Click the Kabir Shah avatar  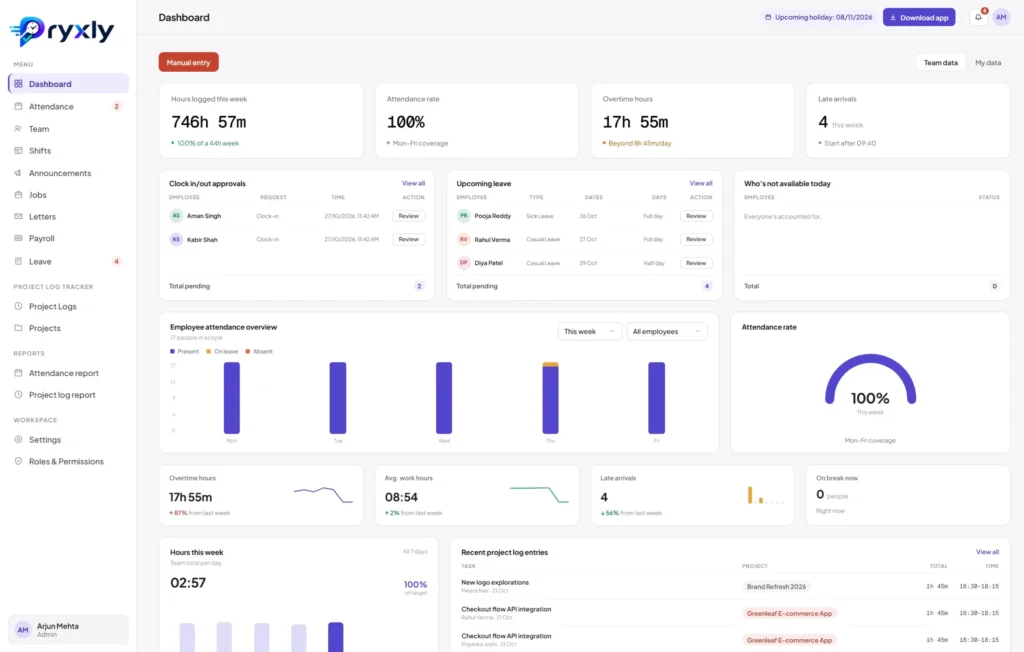point(176,239)
